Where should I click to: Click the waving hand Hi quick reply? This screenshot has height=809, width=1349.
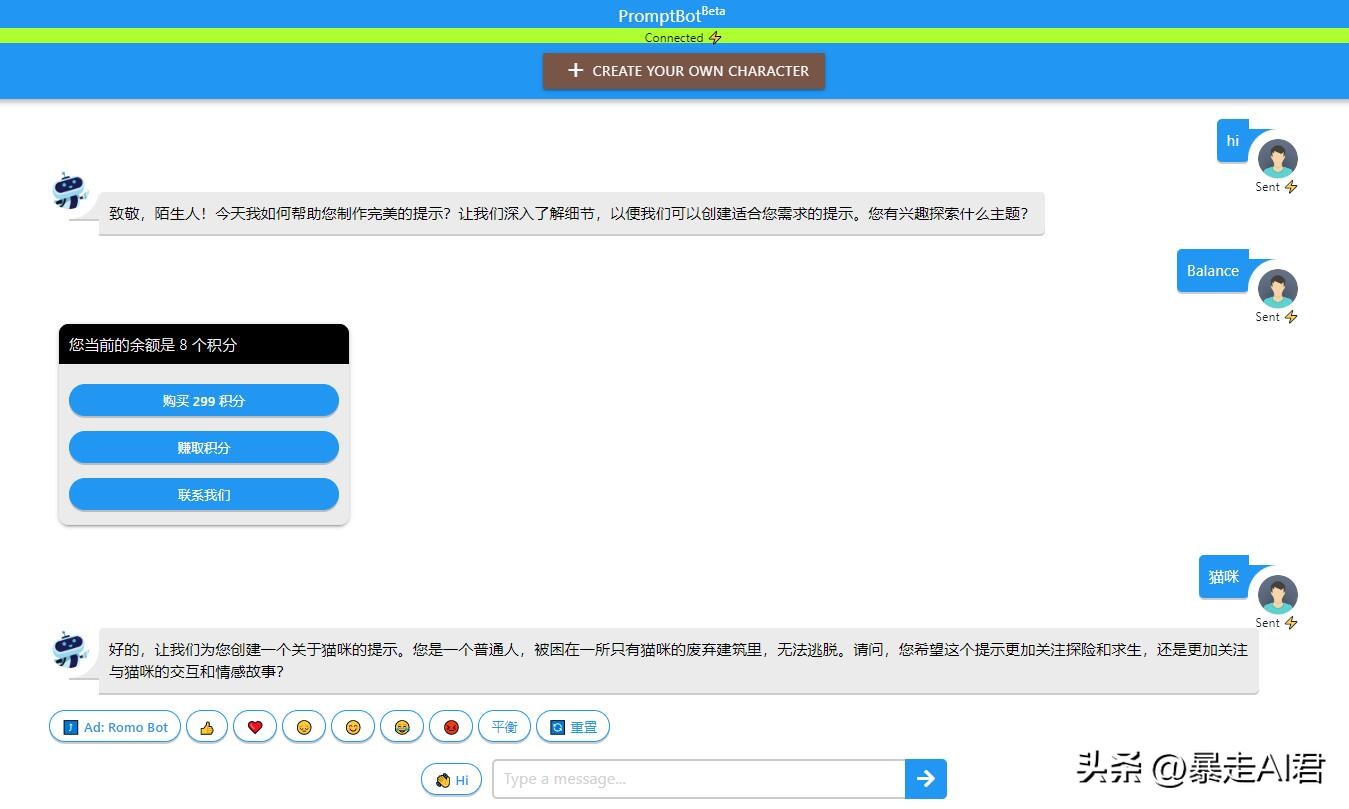pos(451,779)
